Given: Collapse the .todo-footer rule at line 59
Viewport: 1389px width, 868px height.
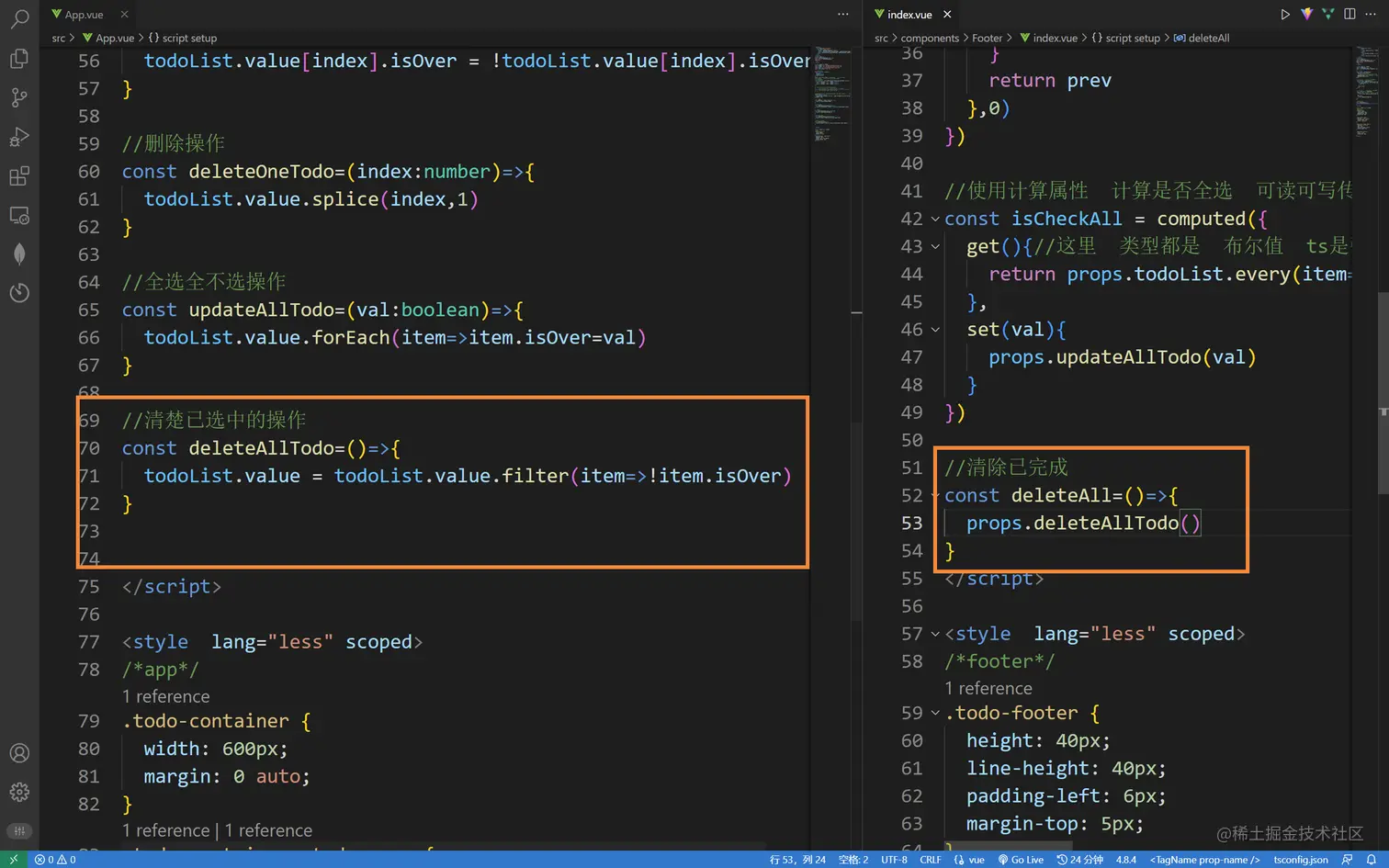Looking at the screenshot, I should 935,714.
